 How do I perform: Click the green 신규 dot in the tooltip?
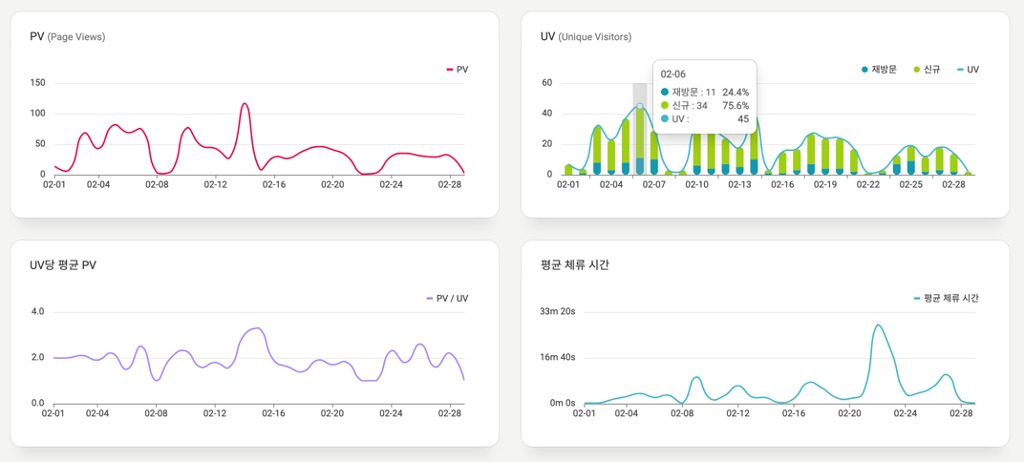[665, 106]
